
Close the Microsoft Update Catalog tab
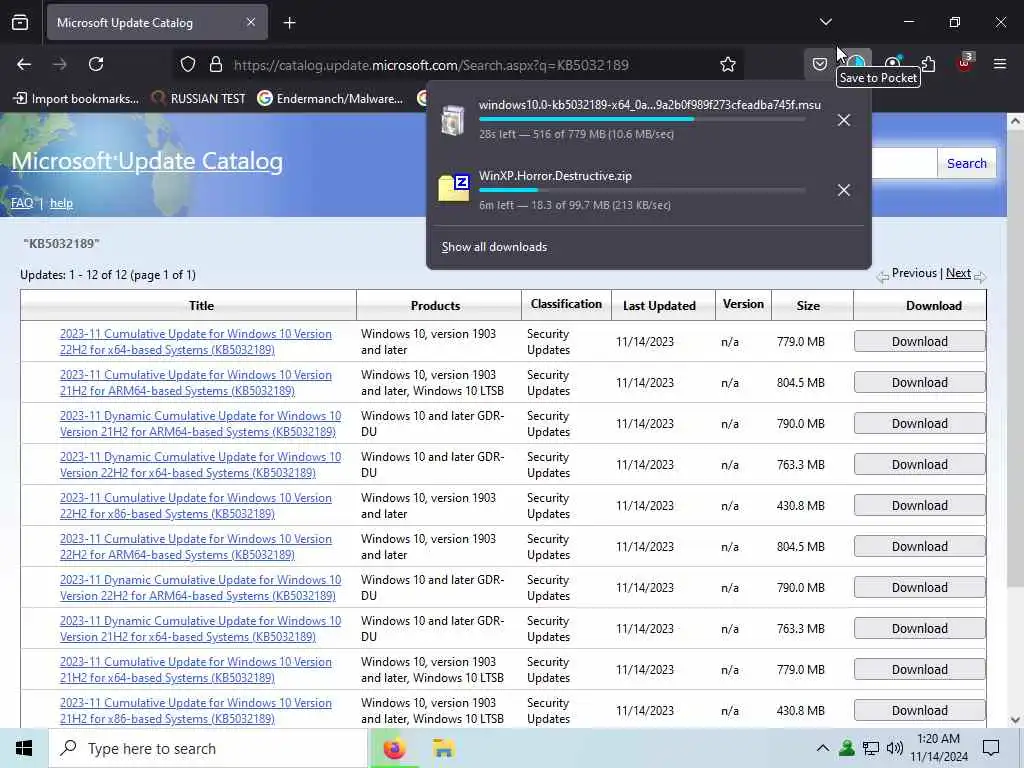pyautogui.click(x=251, y=23)
